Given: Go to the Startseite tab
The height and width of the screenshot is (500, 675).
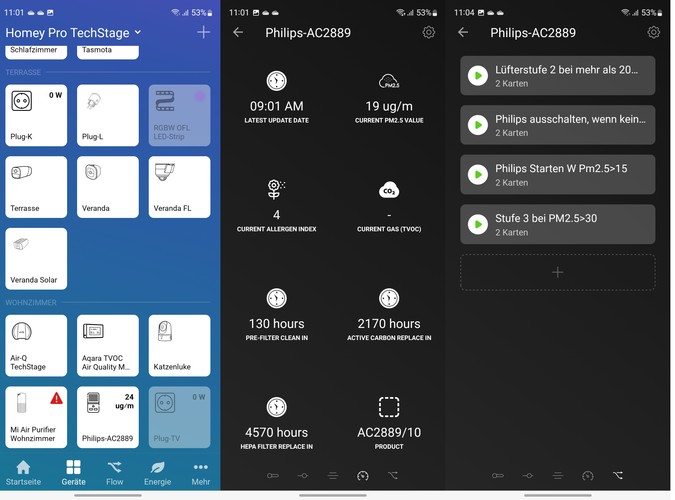Looking at the screenshot, I should tap(23, 472).
